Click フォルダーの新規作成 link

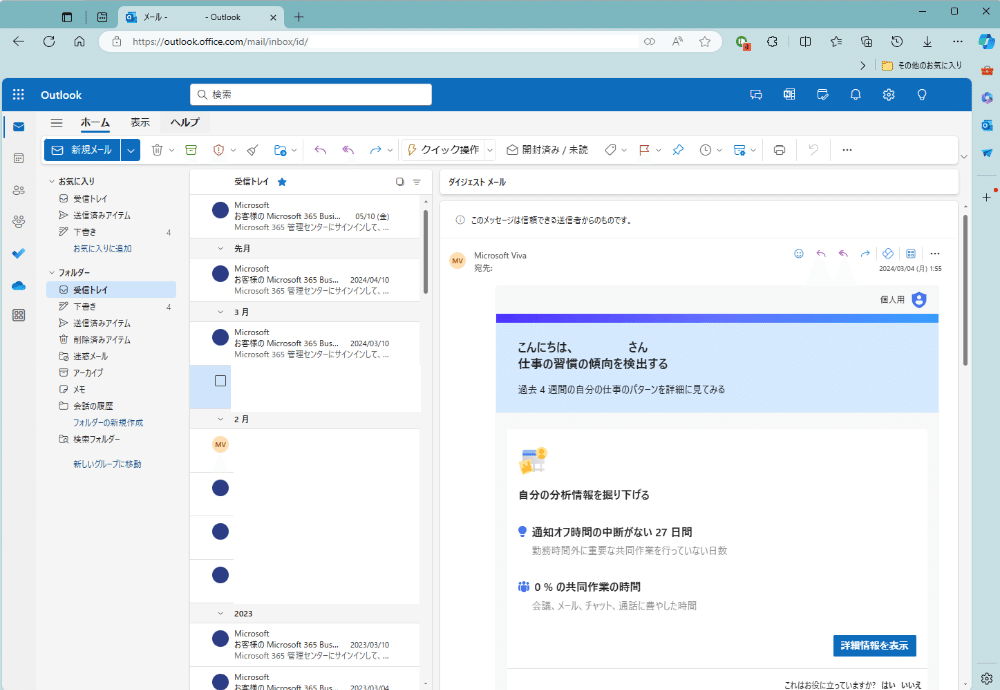(x=108, y=423)
